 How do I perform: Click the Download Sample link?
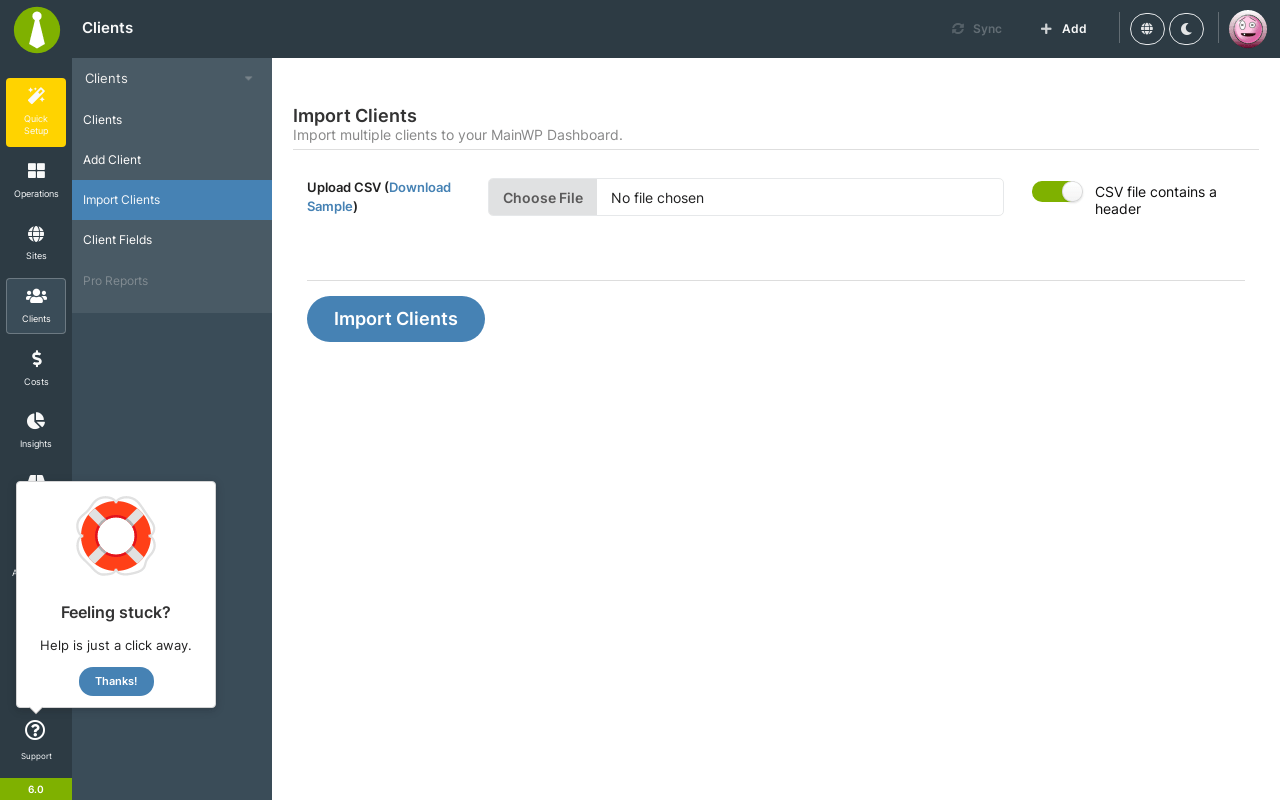pyautogui.click(x=379, y=197)
